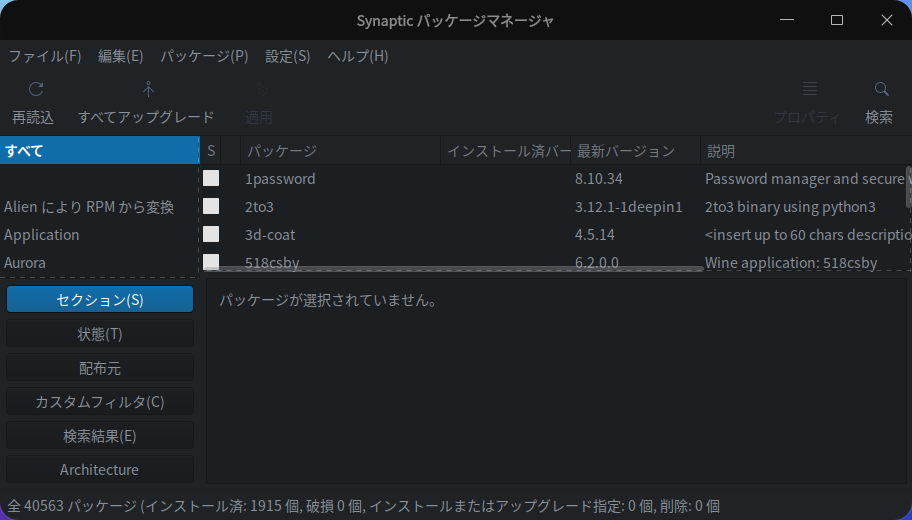Open the ファイル(F) menu

click(x=45, y=56)
